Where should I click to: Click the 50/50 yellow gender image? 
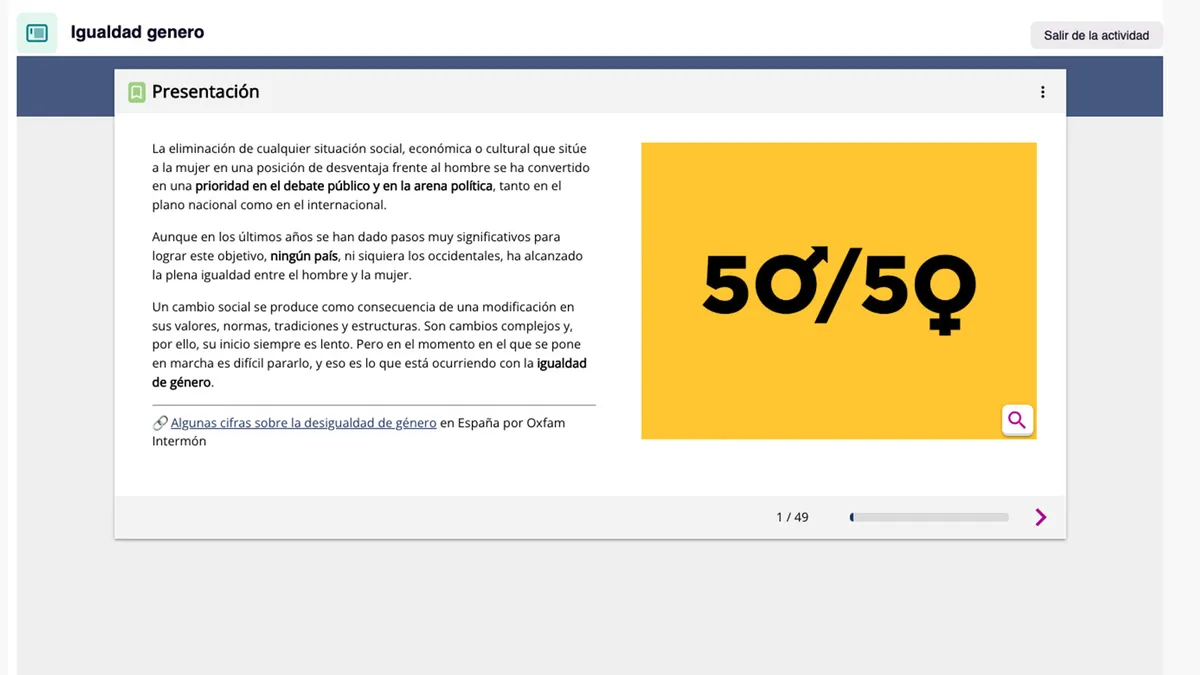838,290
